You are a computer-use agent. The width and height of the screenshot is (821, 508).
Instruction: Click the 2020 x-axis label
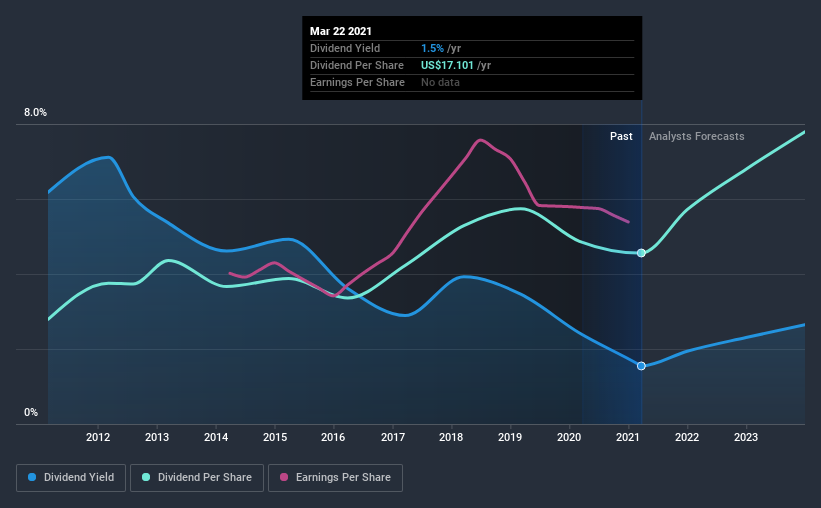[x=569, y=437]
